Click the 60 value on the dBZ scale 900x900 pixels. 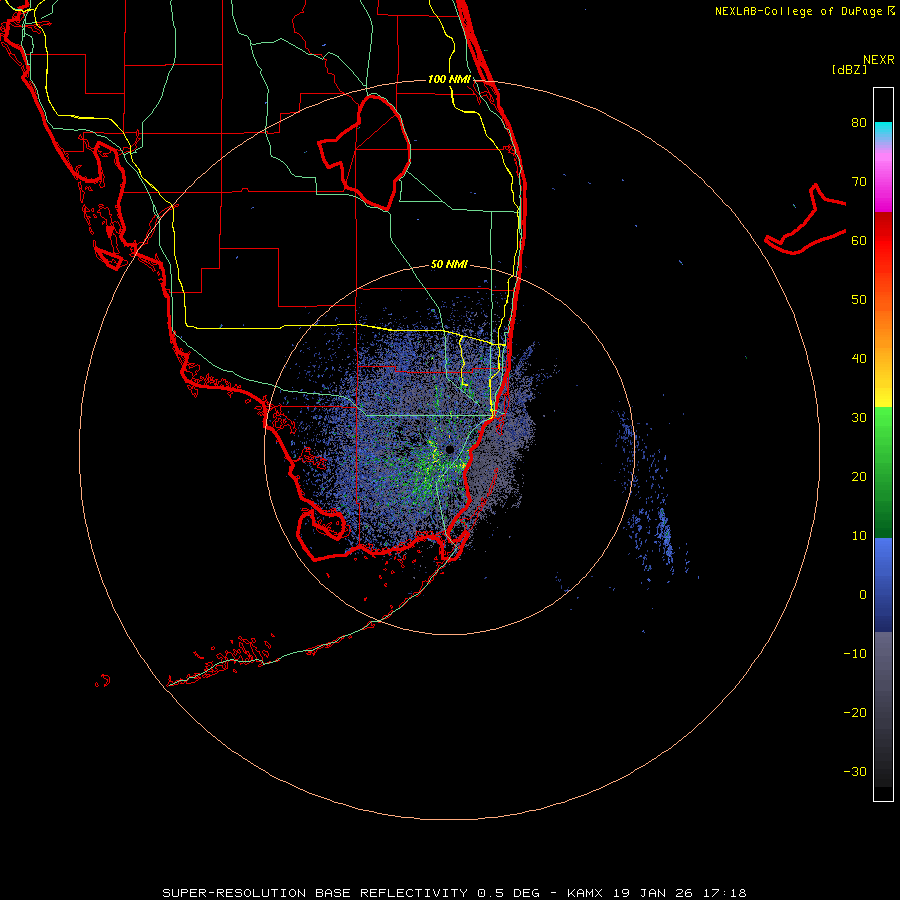[x=859, y=240]
